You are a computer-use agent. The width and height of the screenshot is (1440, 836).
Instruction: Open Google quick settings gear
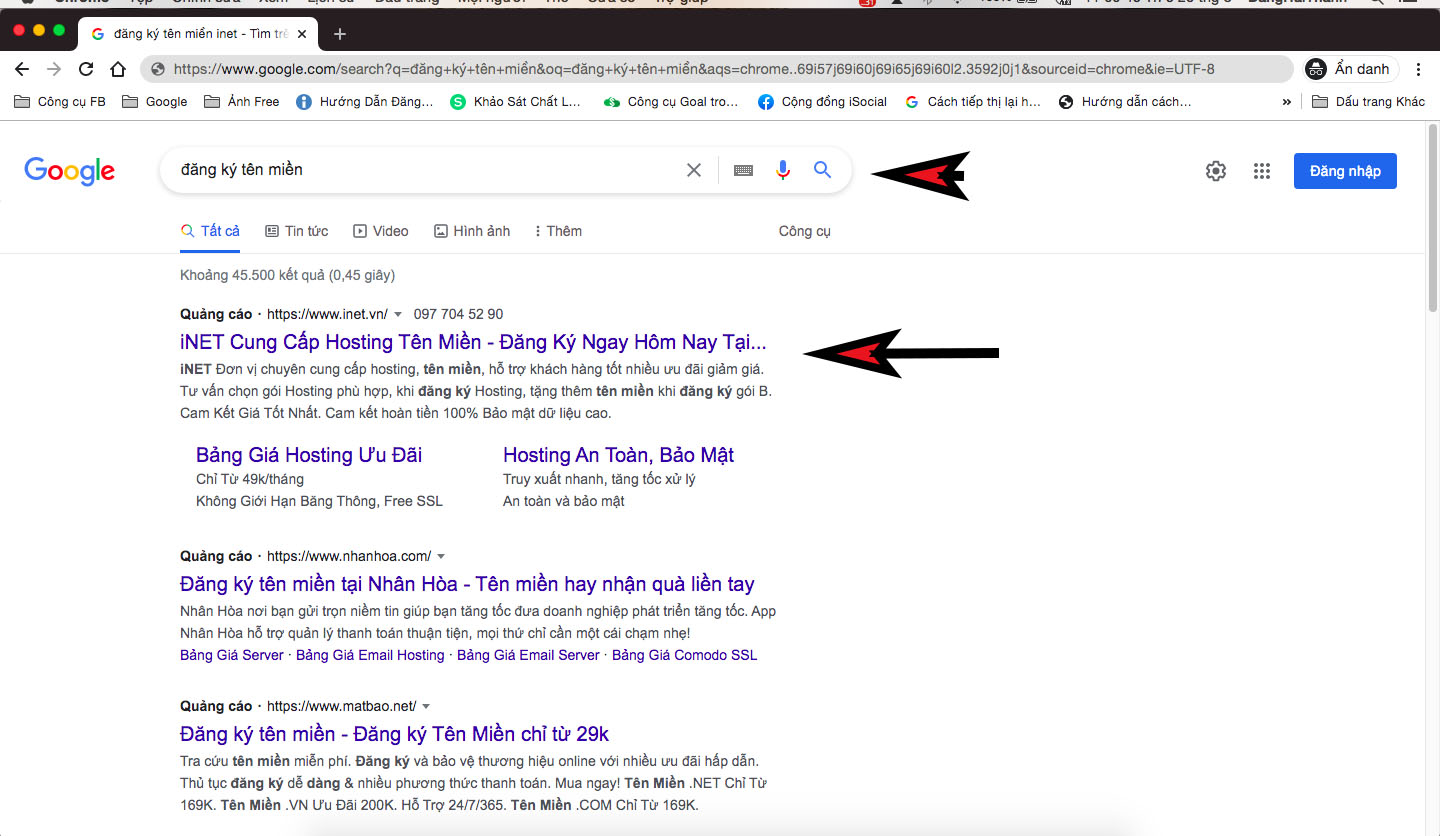pyautogui.click(x=1216, y=171)
